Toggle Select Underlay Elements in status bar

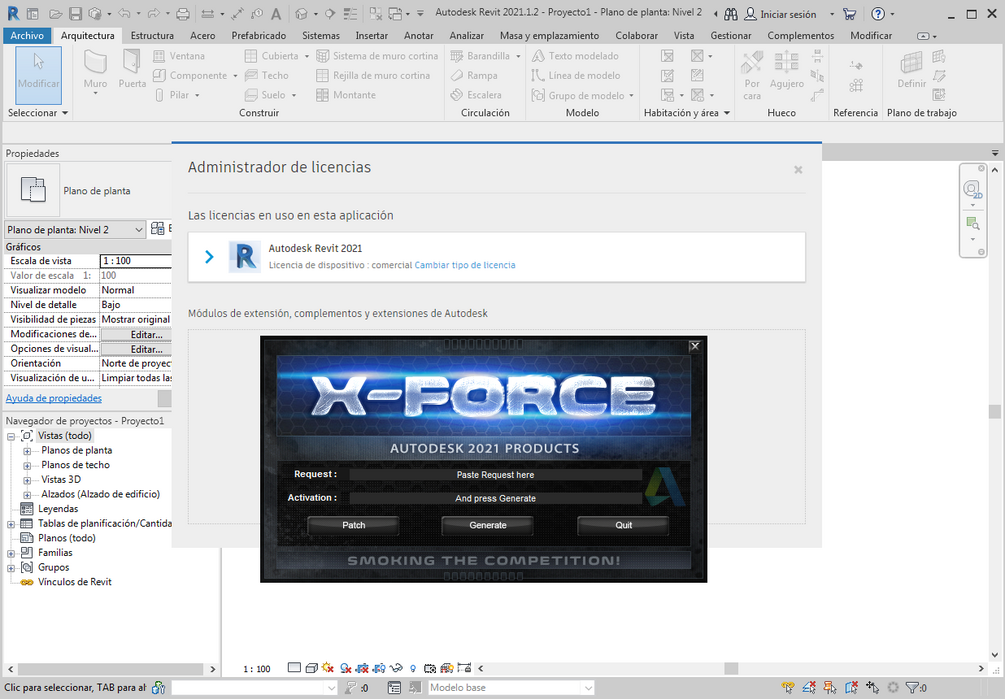pos(809,687)
